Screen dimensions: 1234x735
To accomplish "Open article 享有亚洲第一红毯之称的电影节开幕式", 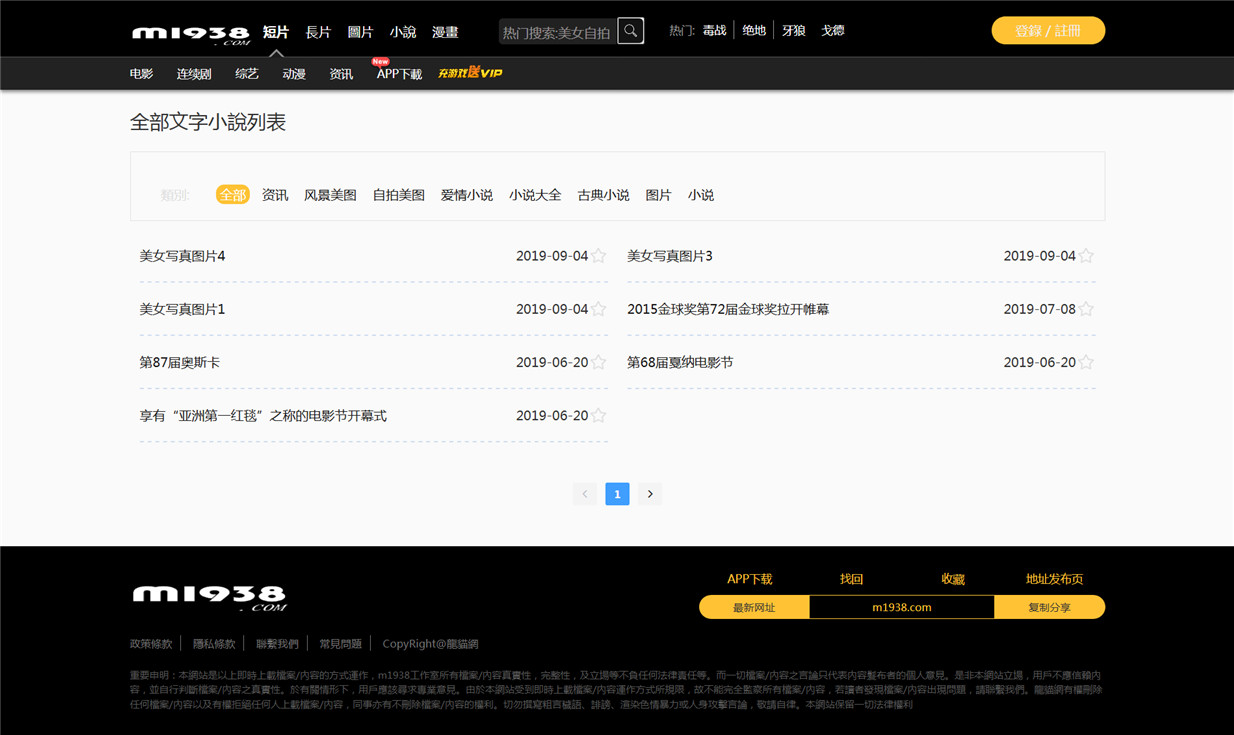I will tap(263, 415).
